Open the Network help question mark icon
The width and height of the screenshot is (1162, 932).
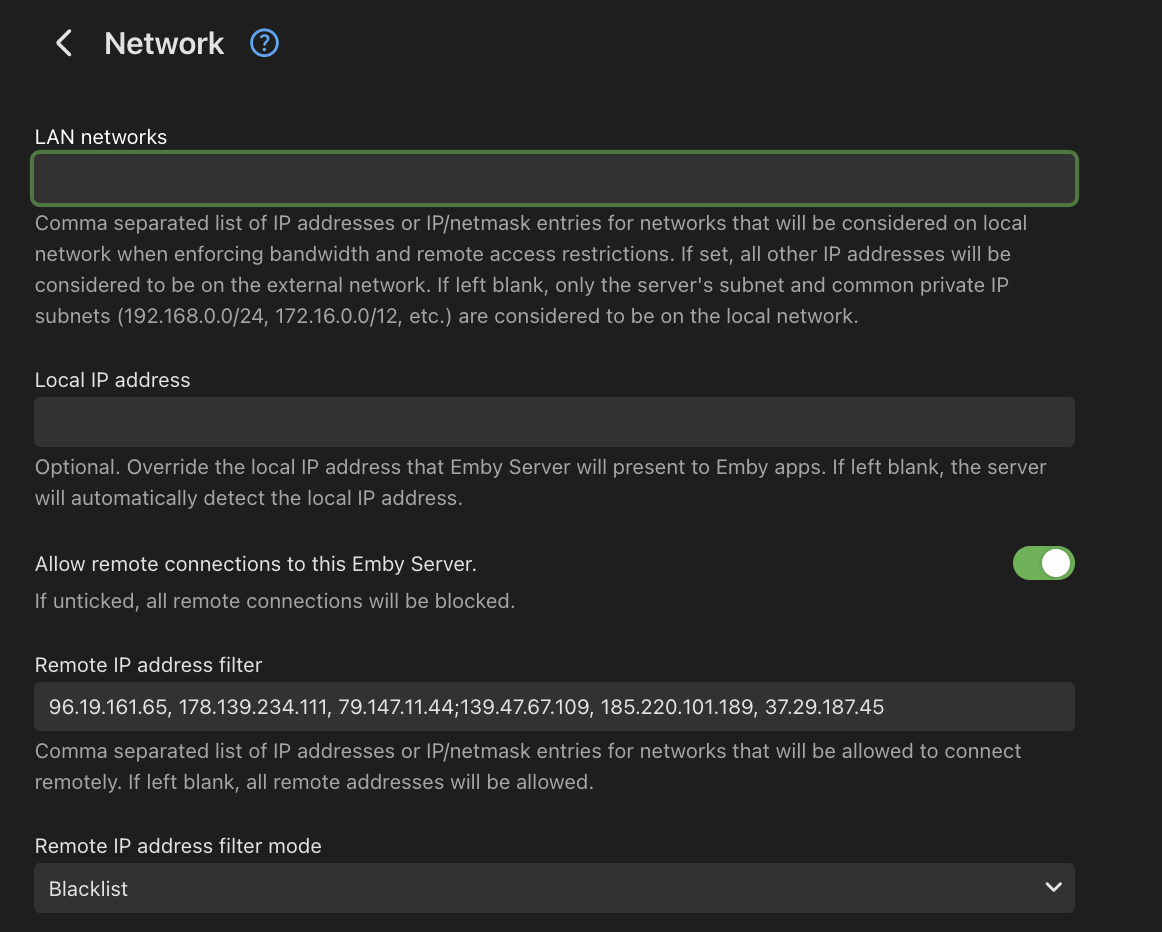coord(264,43)
